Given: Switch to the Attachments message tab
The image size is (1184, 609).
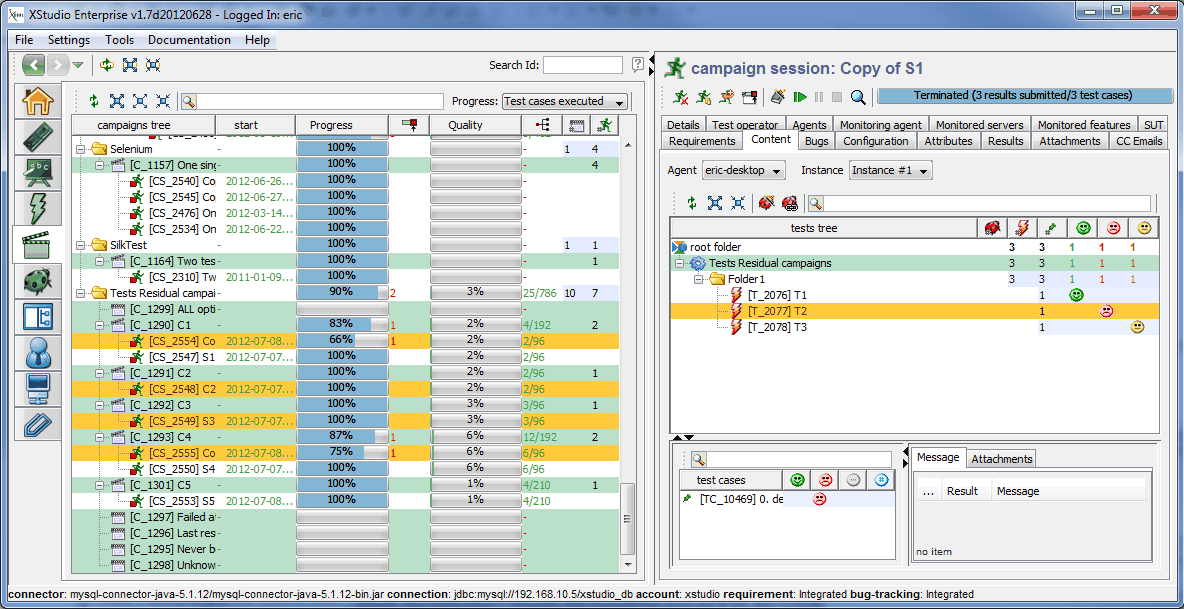Looking at the screenshot, I should (1001, 459).
